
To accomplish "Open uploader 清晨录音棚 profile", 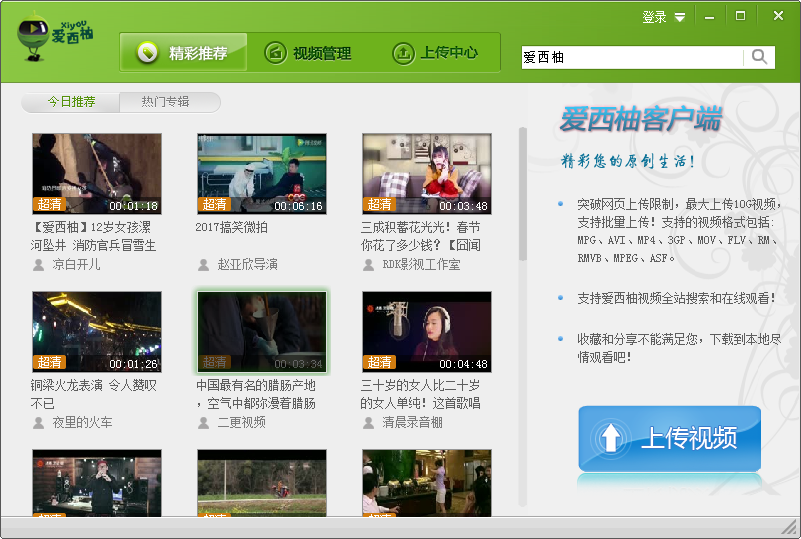I will coord(412,423).
